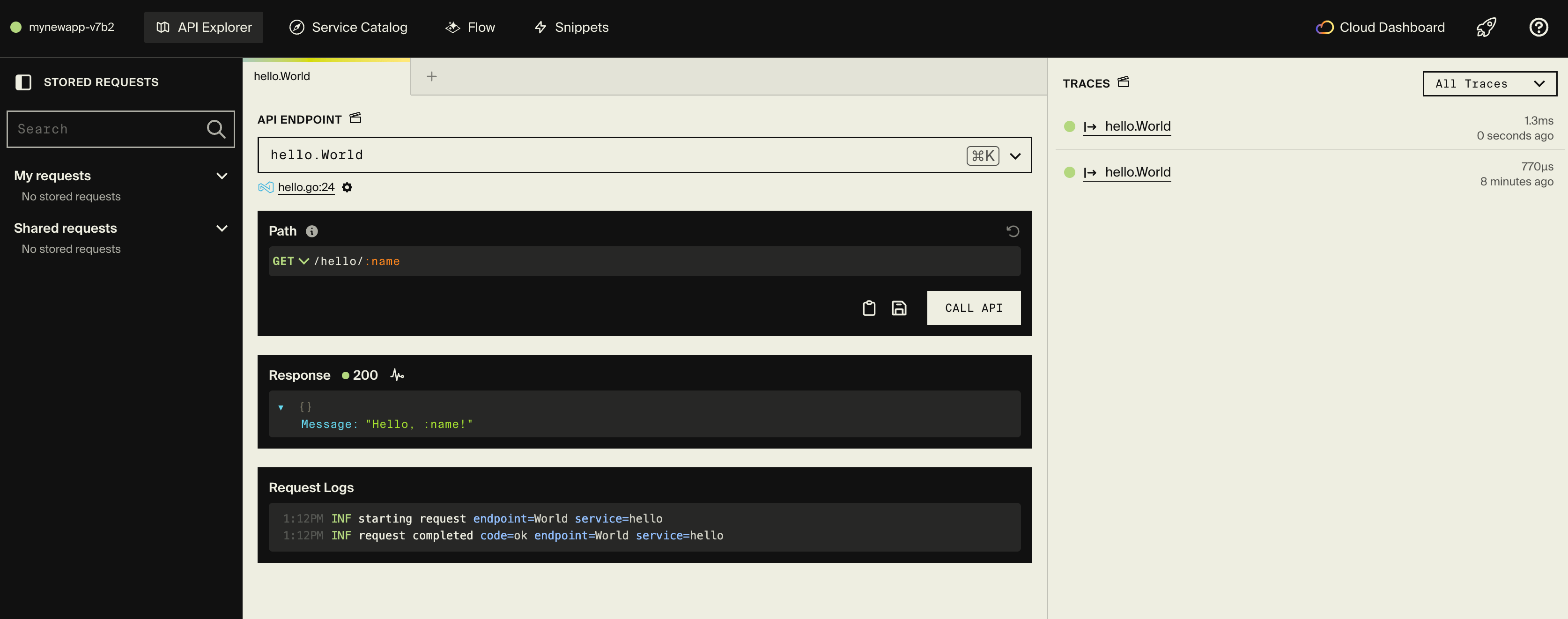Click the rocket icon in top bar
The height and width of the screenshot is (619, 1568).
[x=1486, y=27]
